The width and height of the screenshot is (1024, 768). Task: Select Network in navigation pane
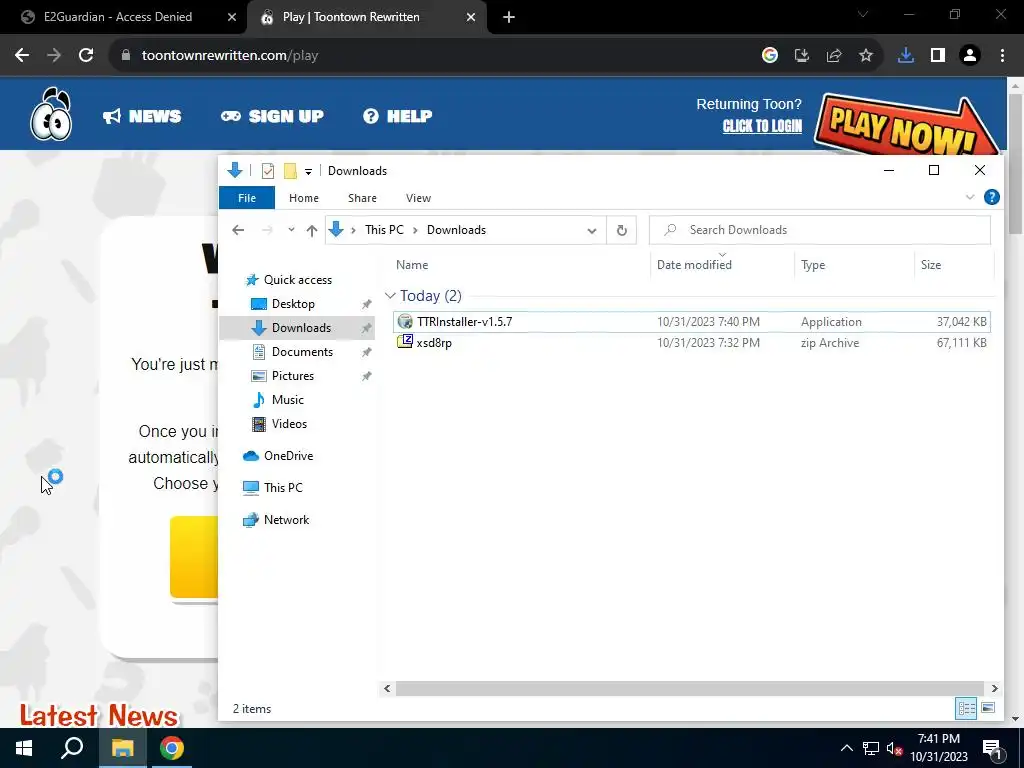click(286, 520)
